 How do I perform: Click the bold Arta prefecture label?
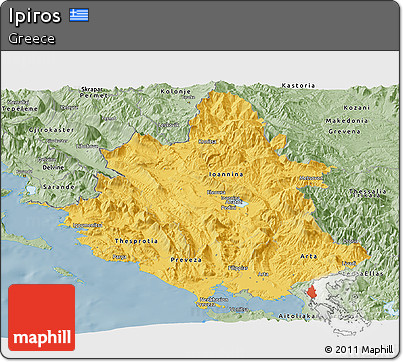309,256
